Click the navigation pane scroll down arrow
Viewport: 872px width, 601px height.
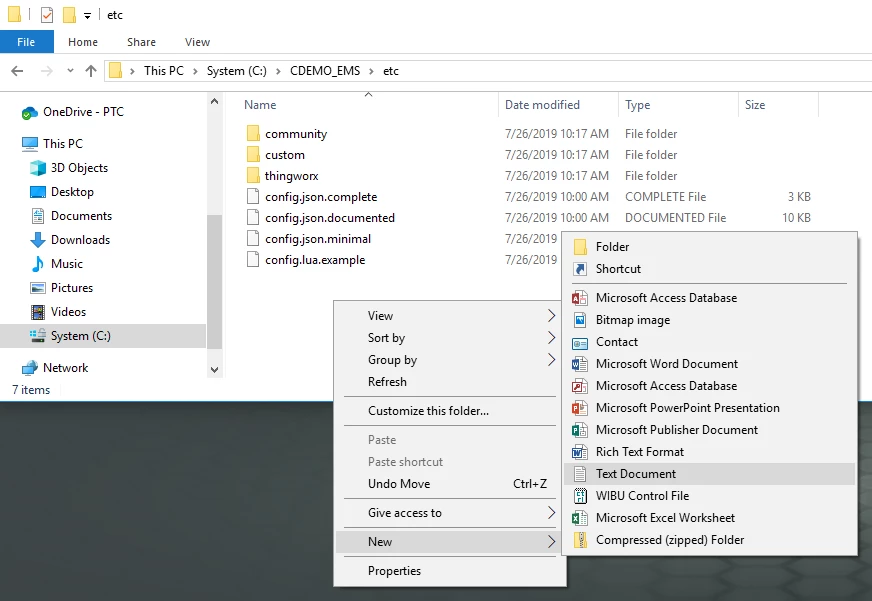(x=215, y=370)
